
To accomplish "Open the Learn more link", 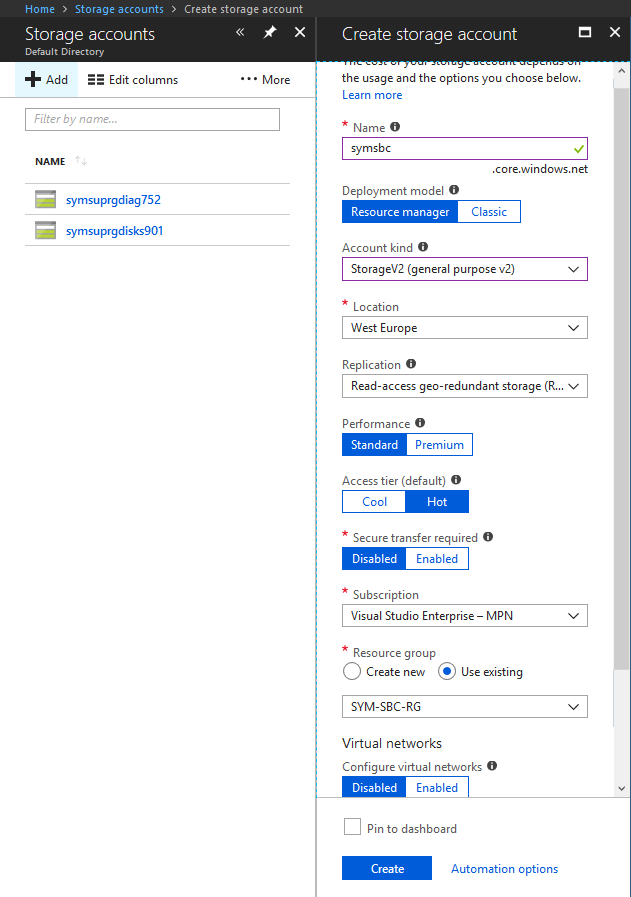I will click(x=372, y=95).
